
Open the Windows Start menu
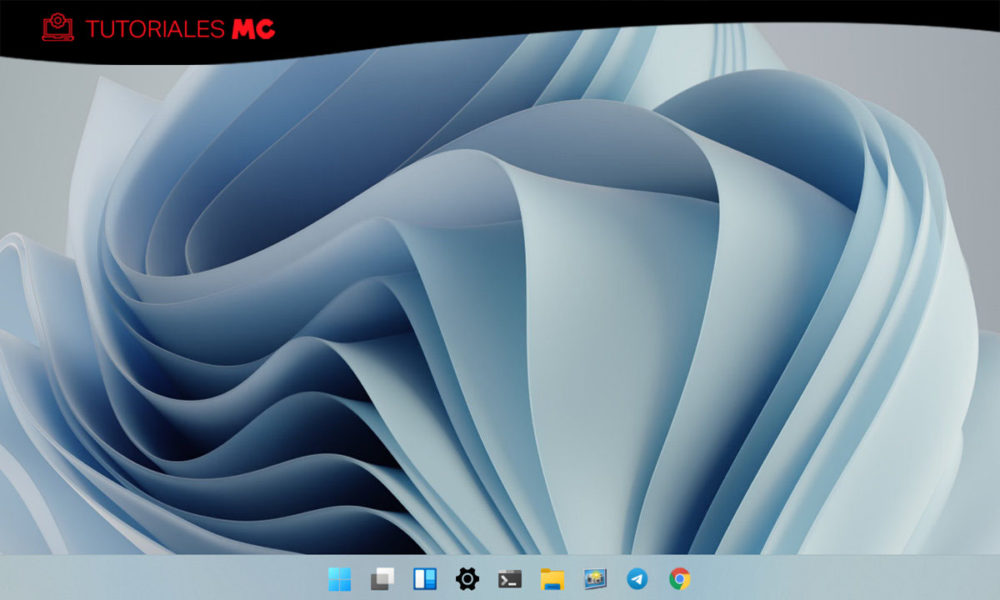click(340, 579)
